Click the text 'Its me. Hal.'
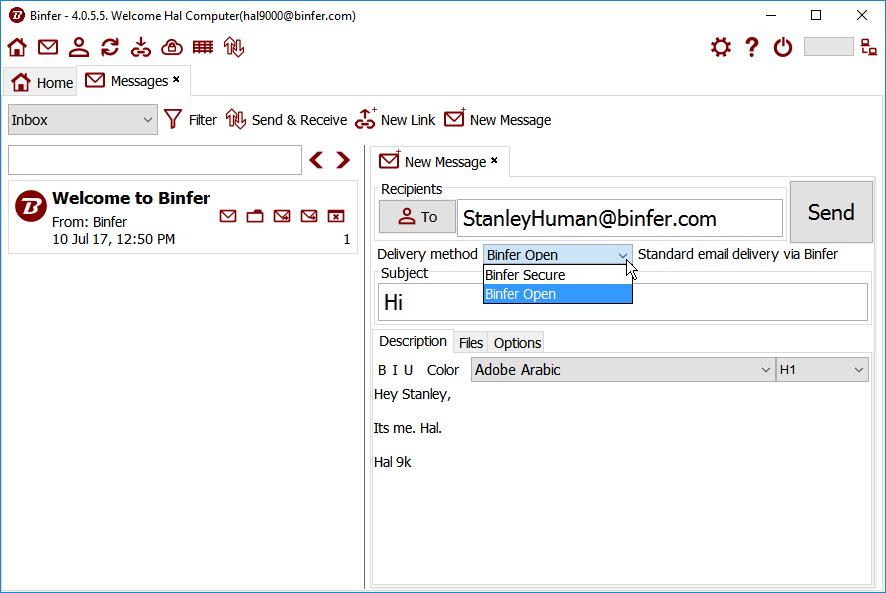The height and width of the screenshot is (593, 886). 407,428
